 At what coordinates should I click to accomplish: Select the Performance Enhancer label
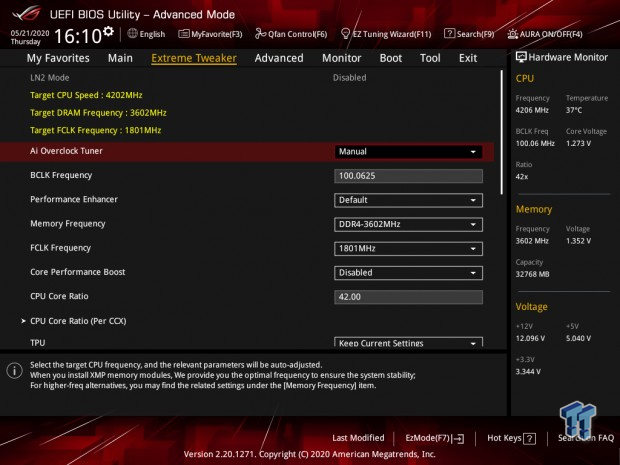coord(74,199)
